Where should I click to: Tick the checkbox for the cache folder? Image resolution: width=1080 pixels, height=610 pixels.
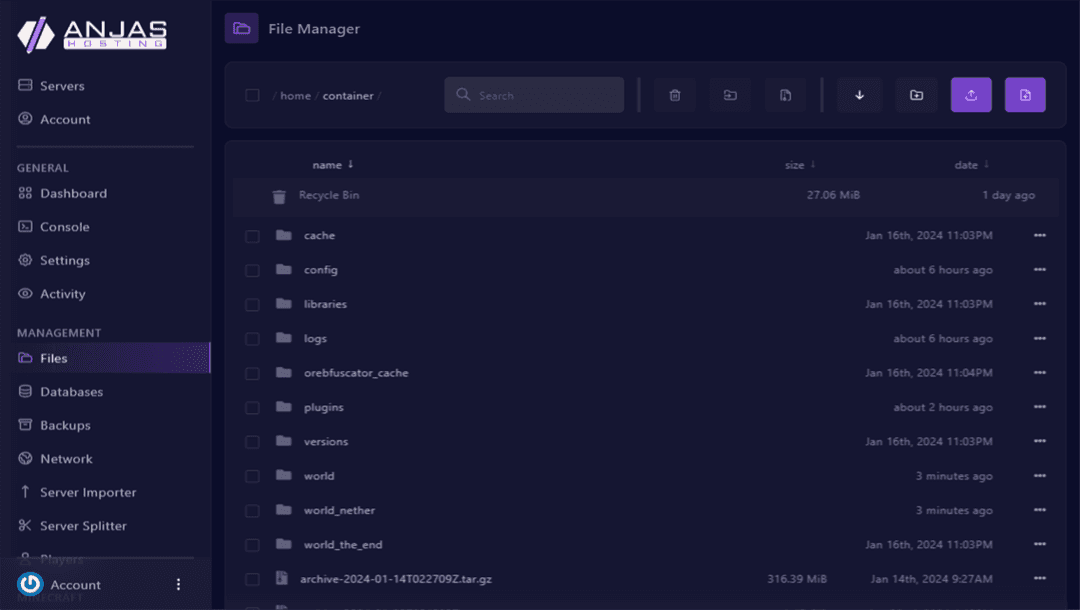click(x=252, y=236)
